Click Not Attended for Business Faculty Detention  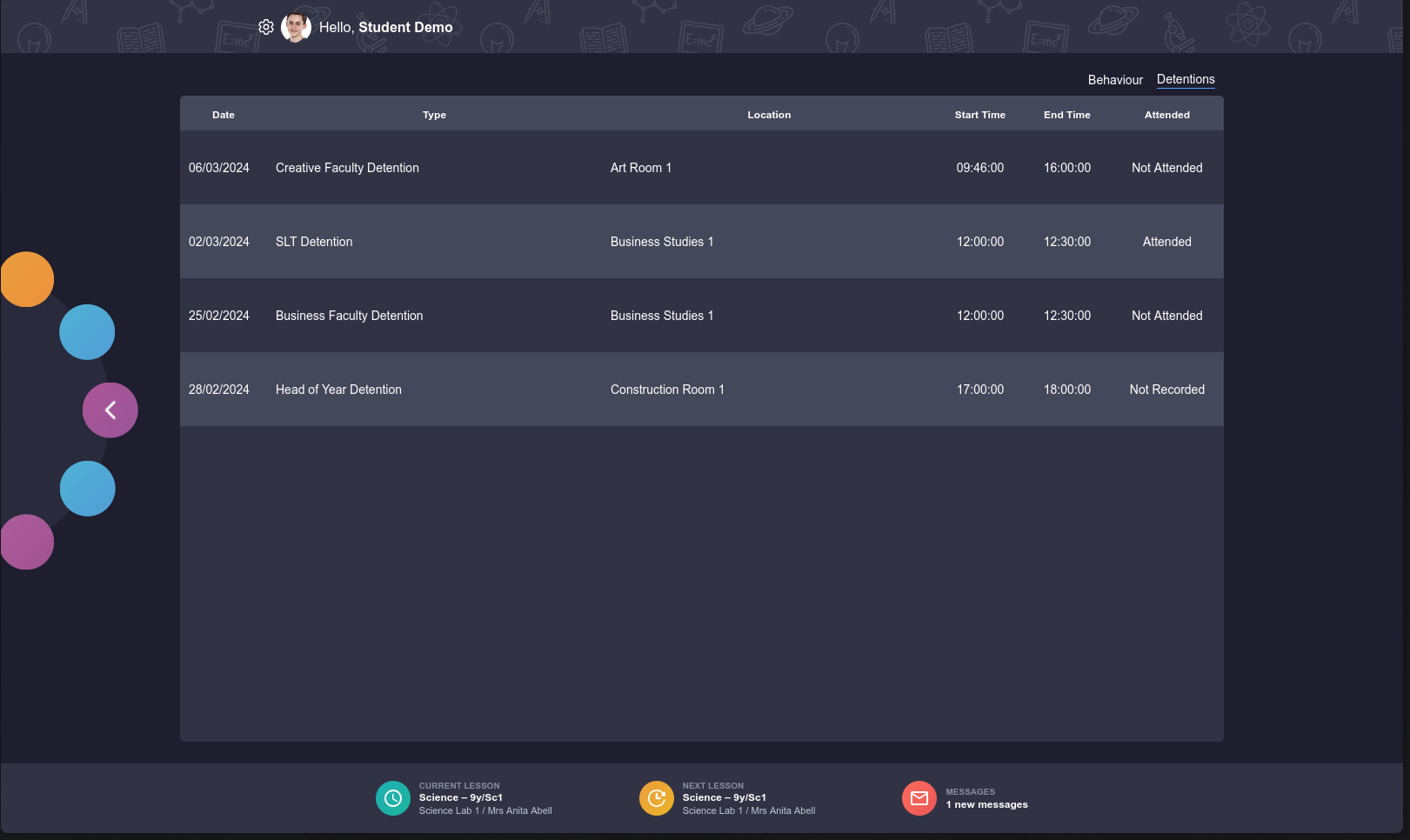(x=1166, y=316)
